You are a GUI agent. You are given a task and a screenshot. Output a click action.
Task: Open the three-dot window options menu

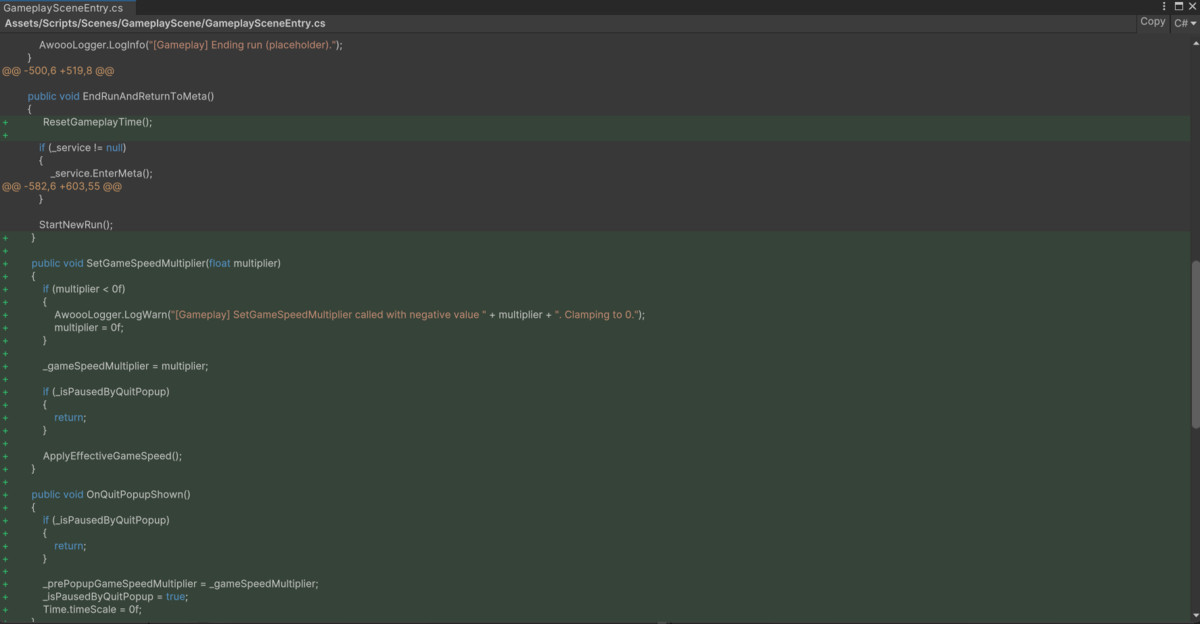pos(1164,6)
